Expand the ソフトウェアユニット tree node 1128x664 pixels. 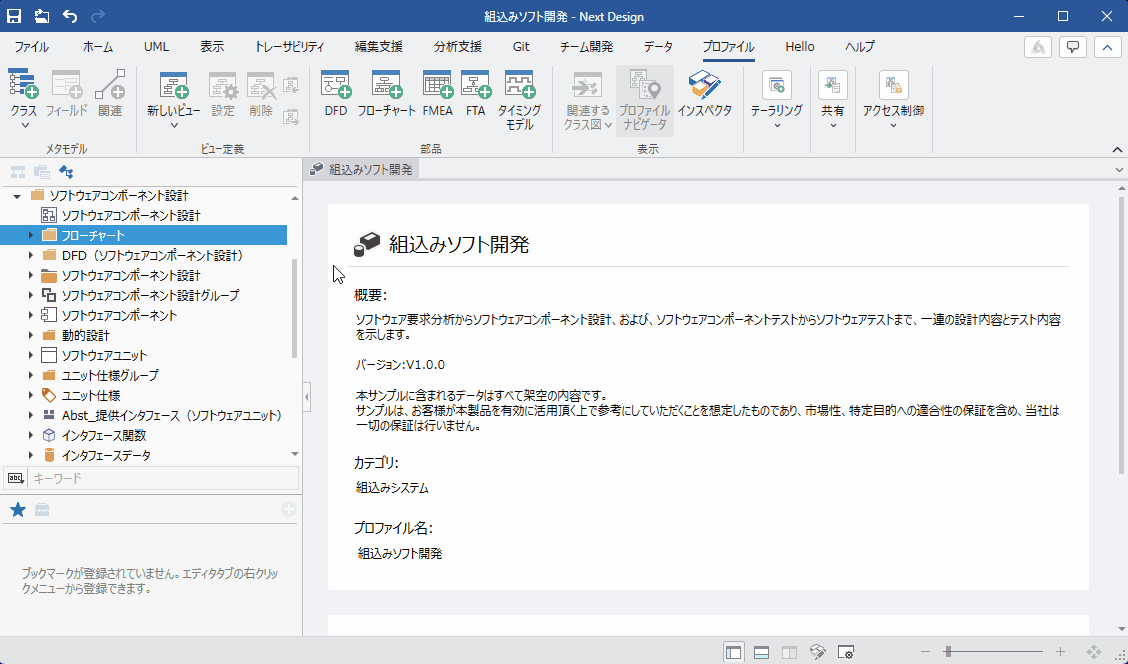point(30,355)
